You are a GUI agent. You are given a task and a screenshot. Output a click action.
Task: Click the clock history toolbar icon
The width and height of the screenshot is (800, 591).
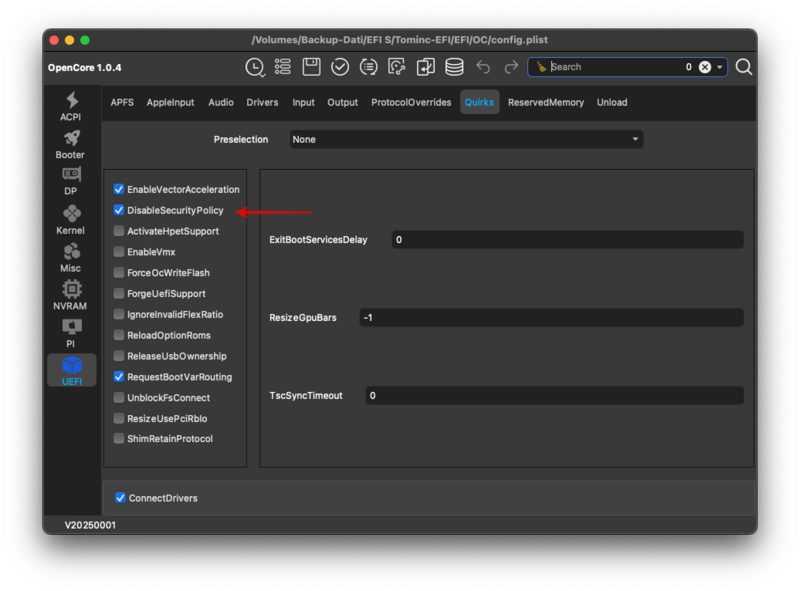pos(255,67)
